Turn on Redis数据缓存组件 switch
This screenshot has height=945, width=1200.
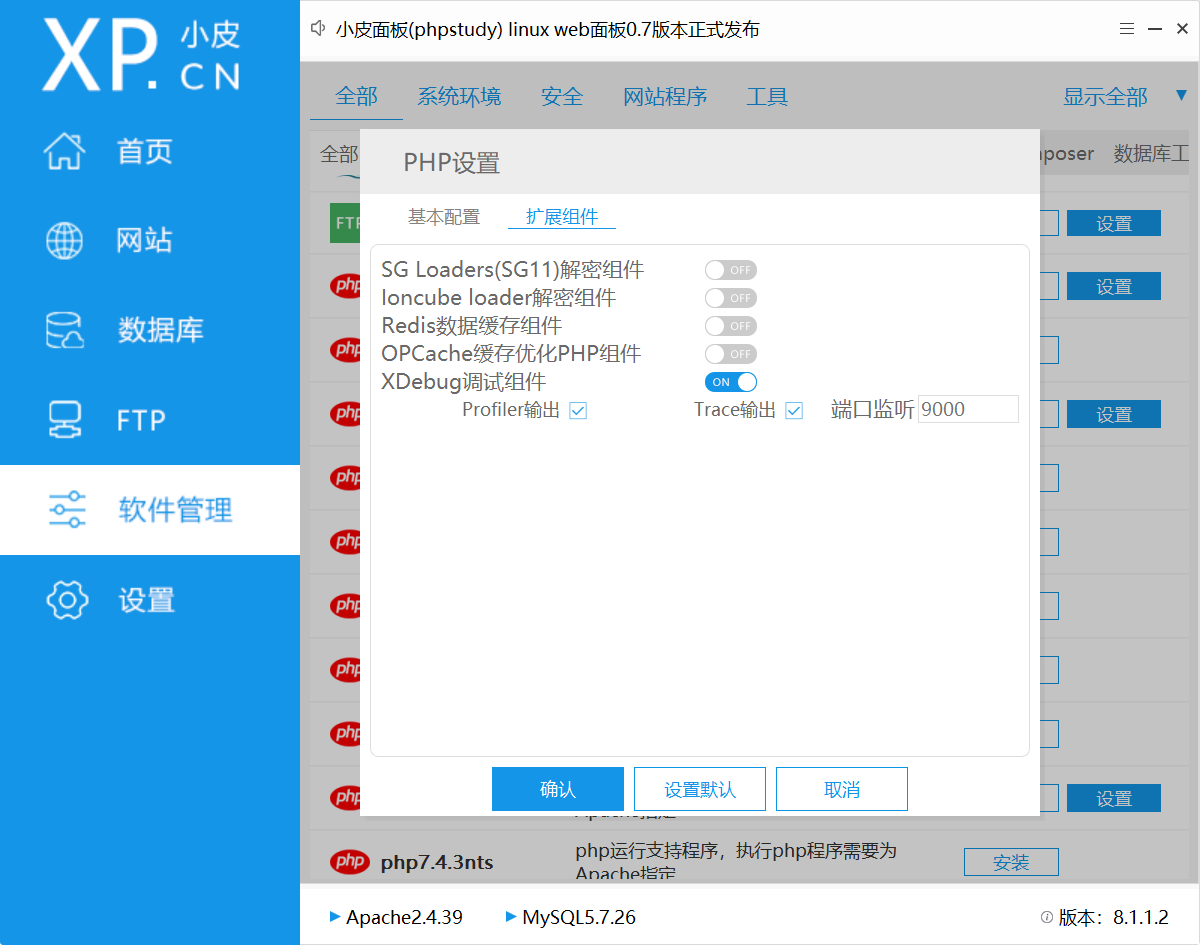point(731,326)
